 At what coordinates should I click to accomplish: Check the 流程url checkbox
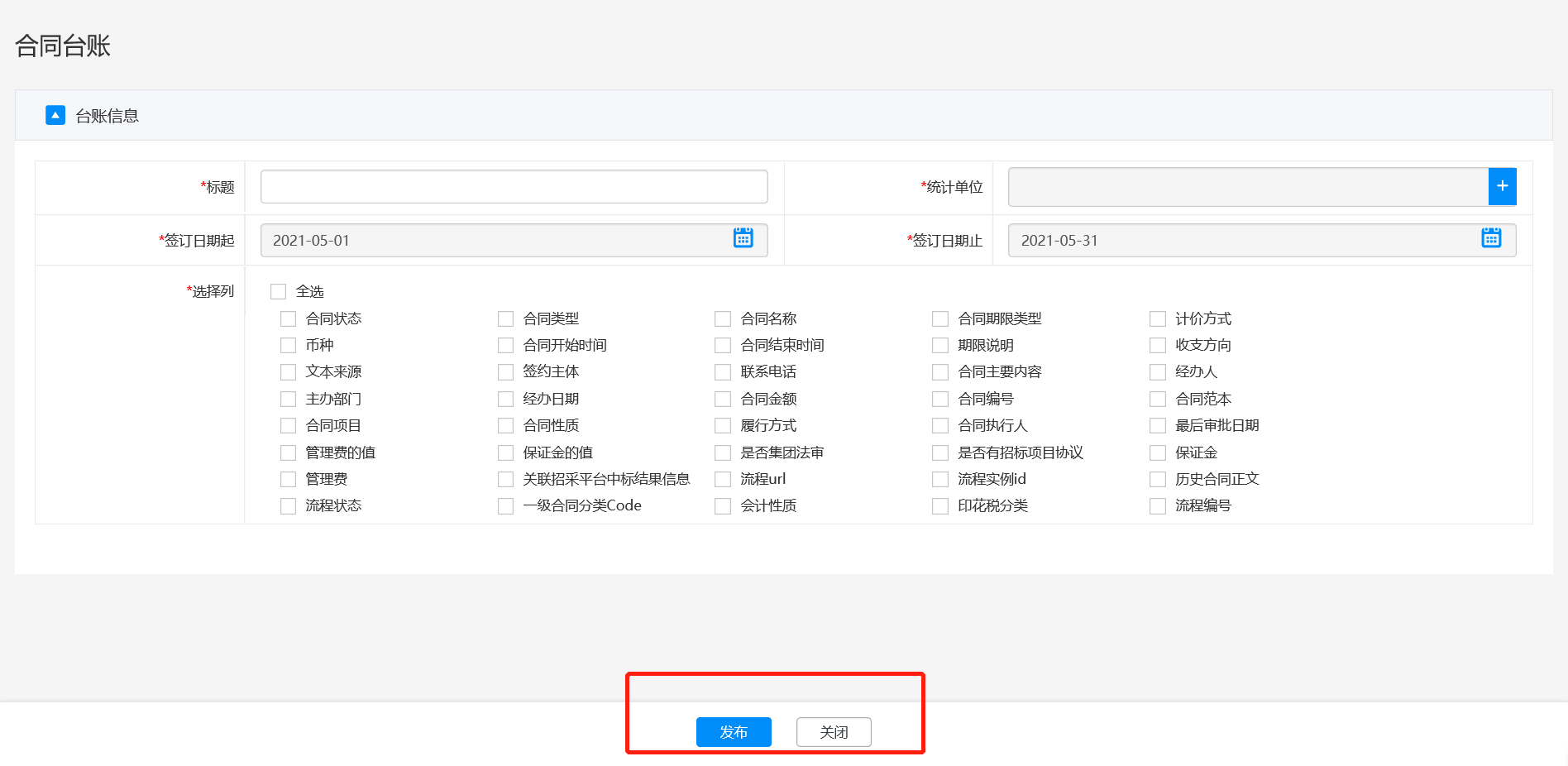724,480
